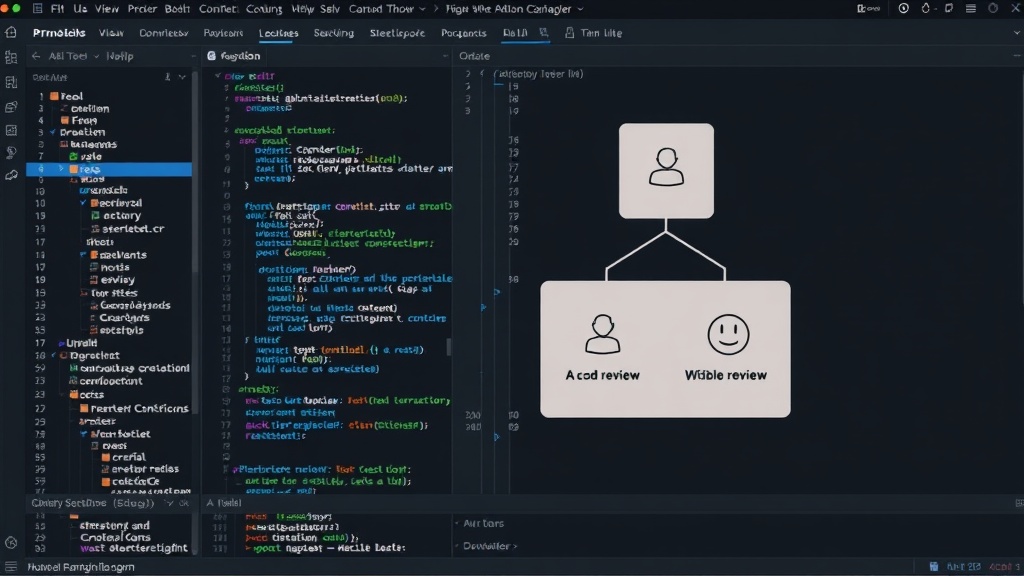Image resolution: width=1024 pixels, height=576 pixels.
Task: Open the dropdown arrow after Adlon Cariagler
Action: tap(580, 9)
